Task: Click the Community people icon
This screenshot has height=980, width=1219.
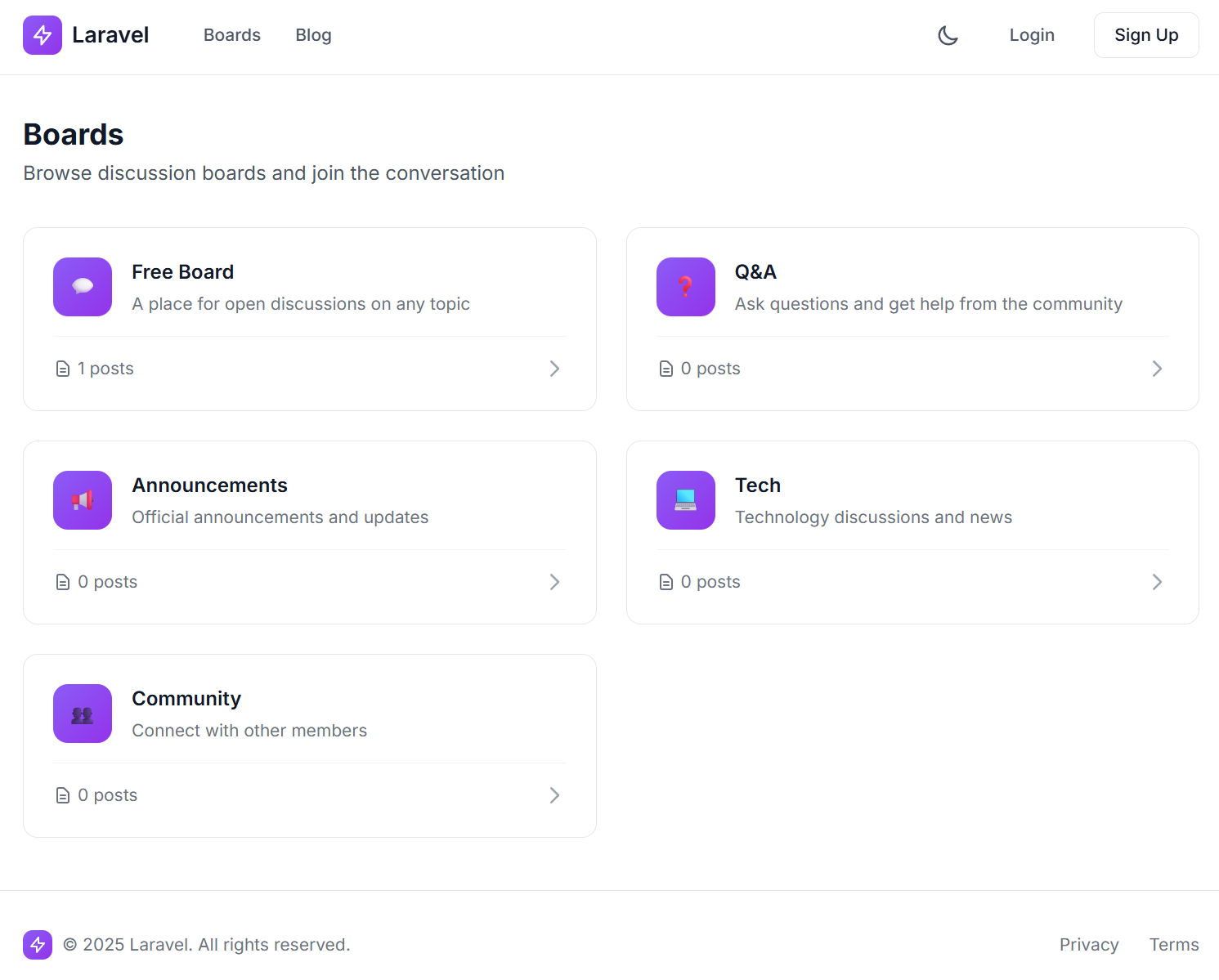Action: point(83,714)
